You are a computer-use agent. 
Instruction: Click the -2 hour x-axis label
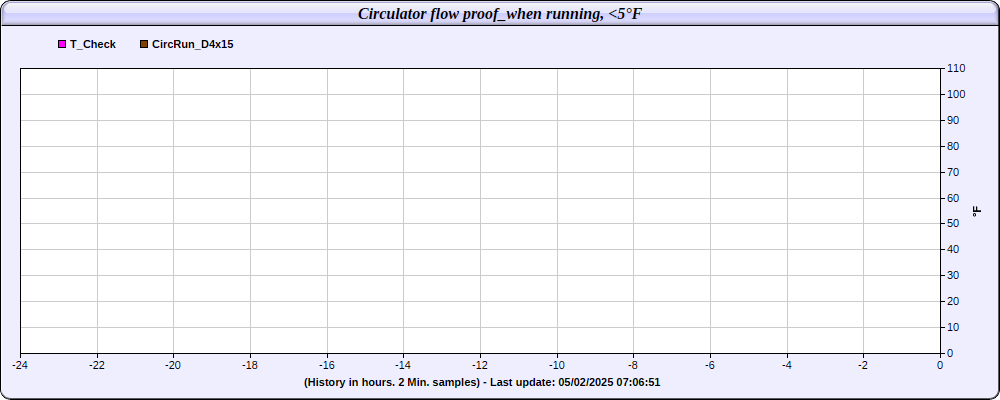tap(864, 366)
